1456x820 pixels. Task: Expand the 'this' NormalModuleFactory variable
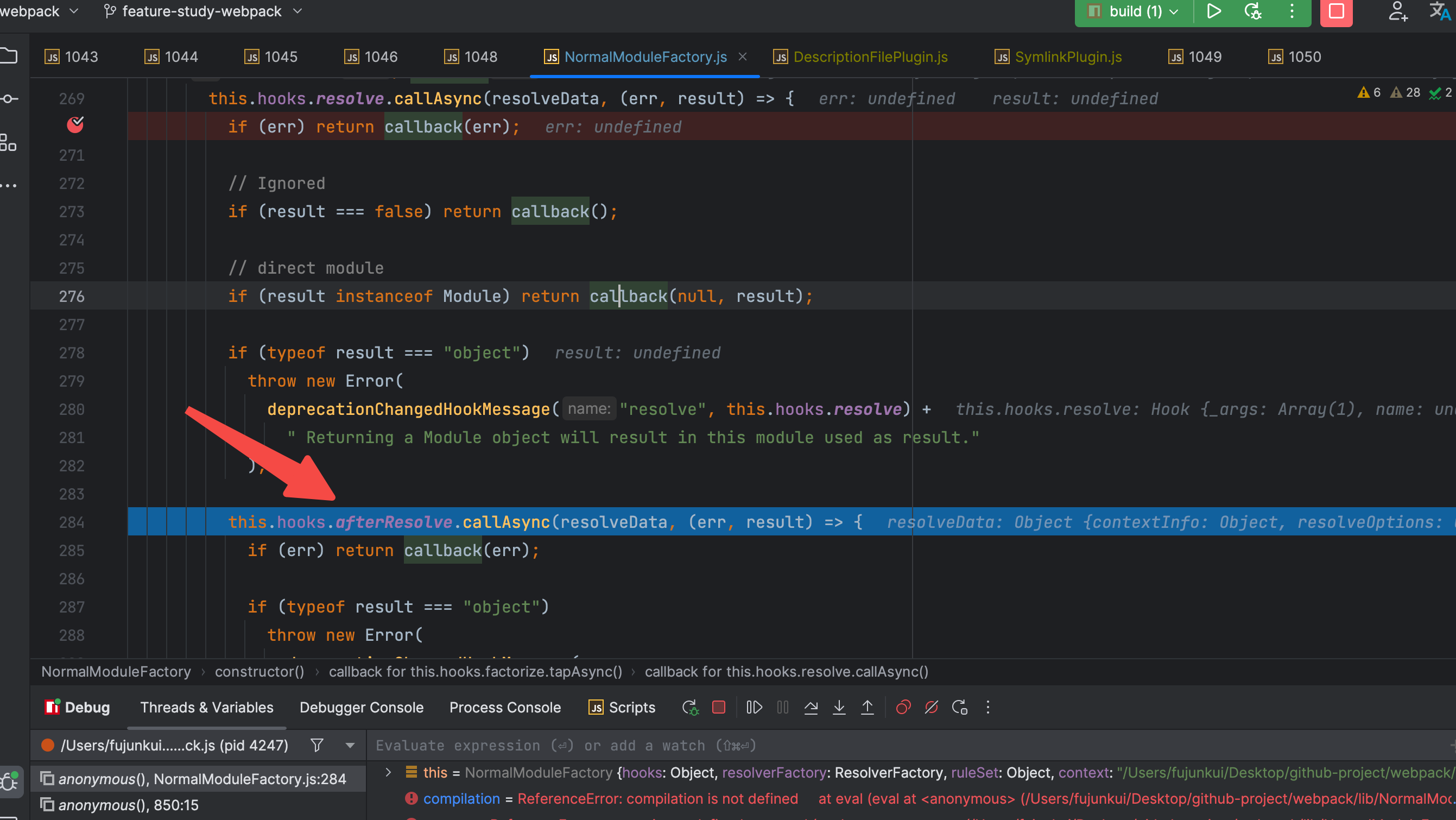point(388,773)
